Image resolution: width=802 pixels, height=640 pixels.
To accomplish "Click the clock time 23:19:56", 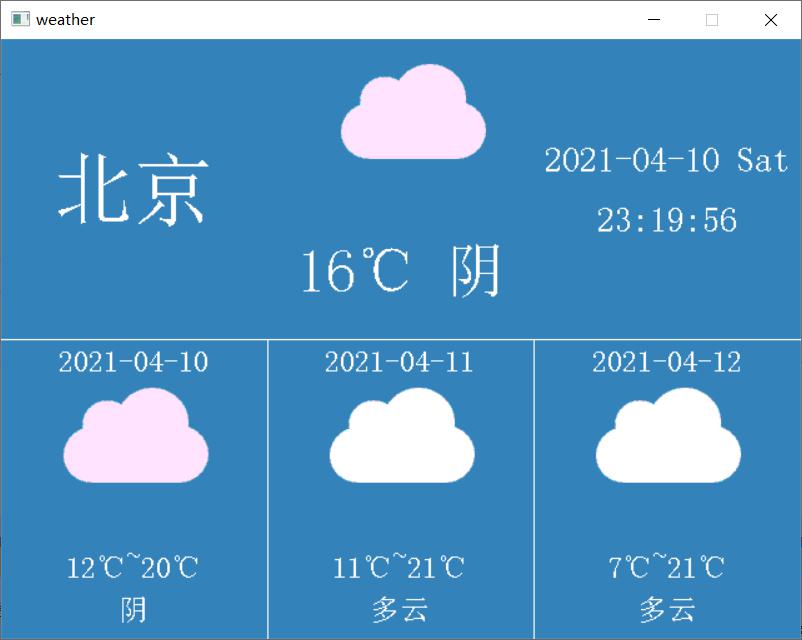I will click(x=667, y=220).
